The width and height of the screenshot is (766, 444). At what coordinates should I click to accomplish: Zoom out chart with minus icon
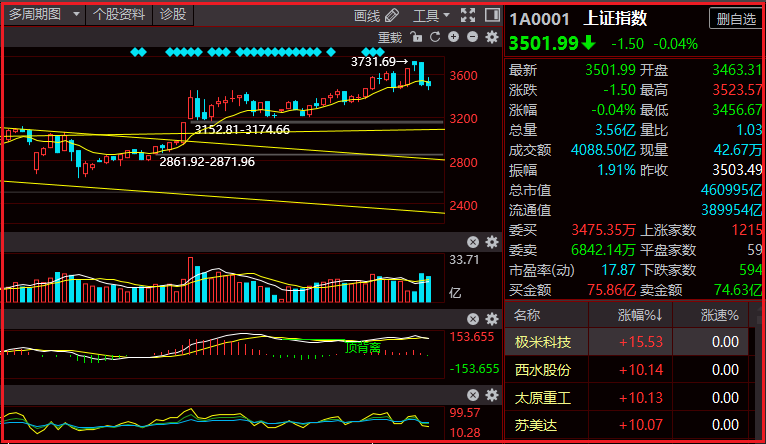coord(472,37)
